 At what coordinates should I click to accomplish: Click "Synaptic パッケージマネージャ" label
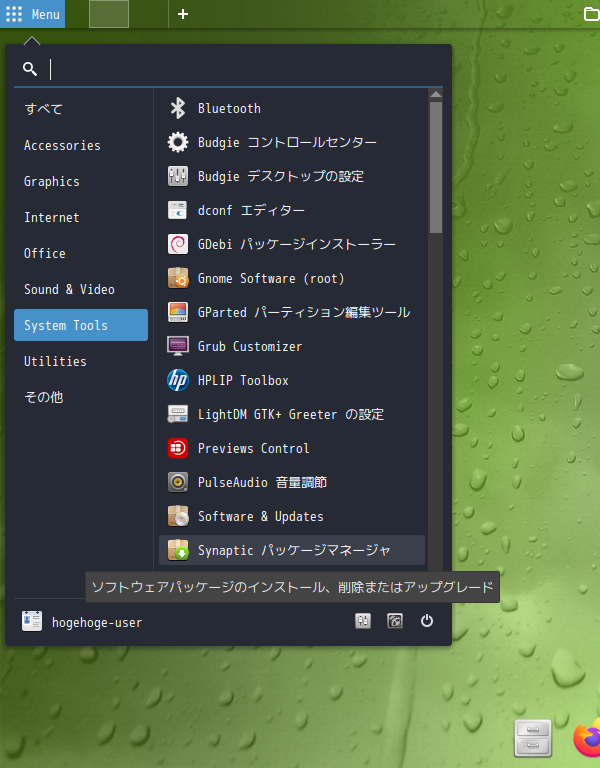294,550
